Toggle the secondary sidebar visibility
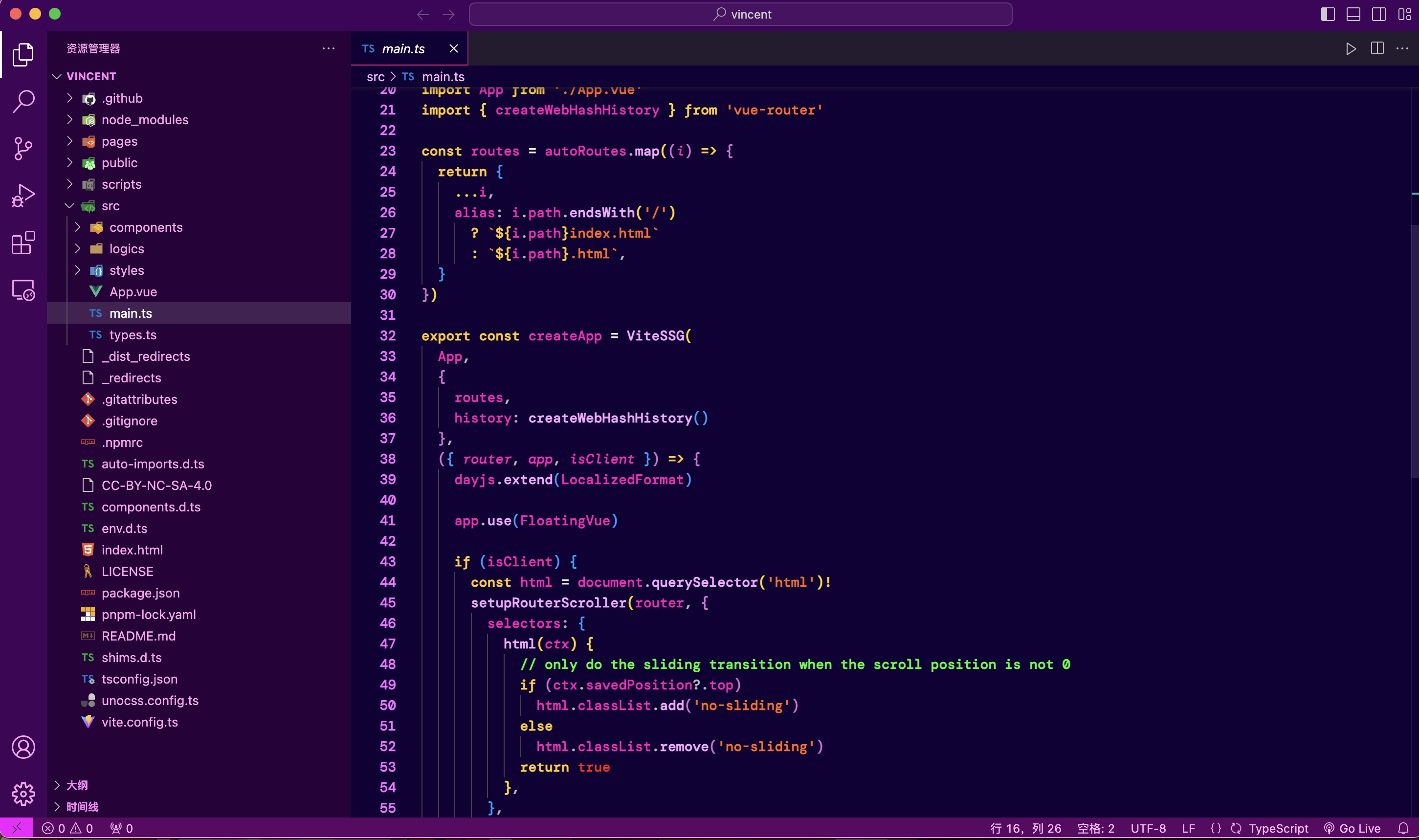The height and width of the screenshot is (840, 1419). click(x=1379, y=14)
